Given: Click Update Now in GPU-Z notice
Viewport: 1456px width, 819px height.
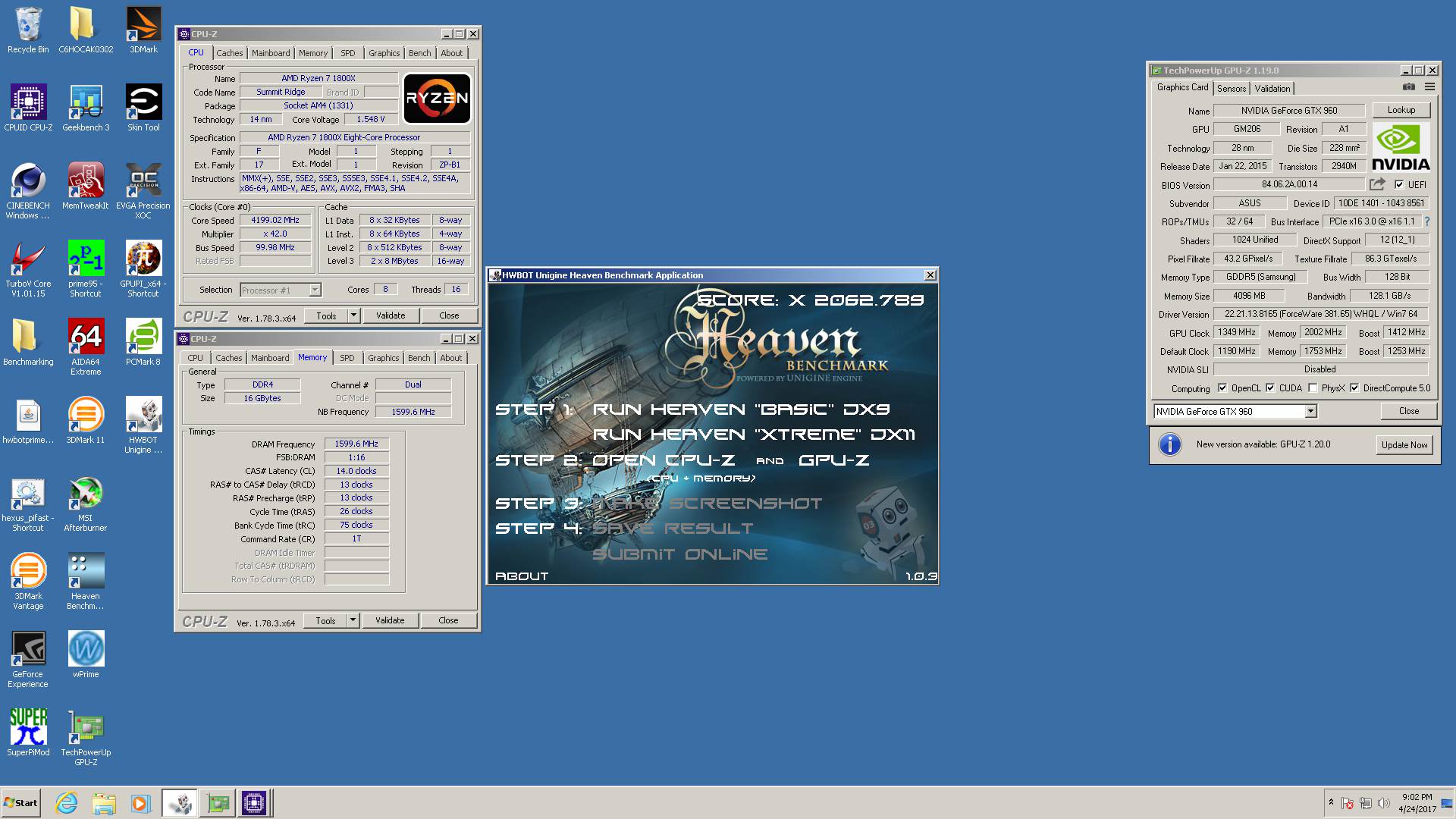Looking at the screenshot, I should coord(1404,445).
